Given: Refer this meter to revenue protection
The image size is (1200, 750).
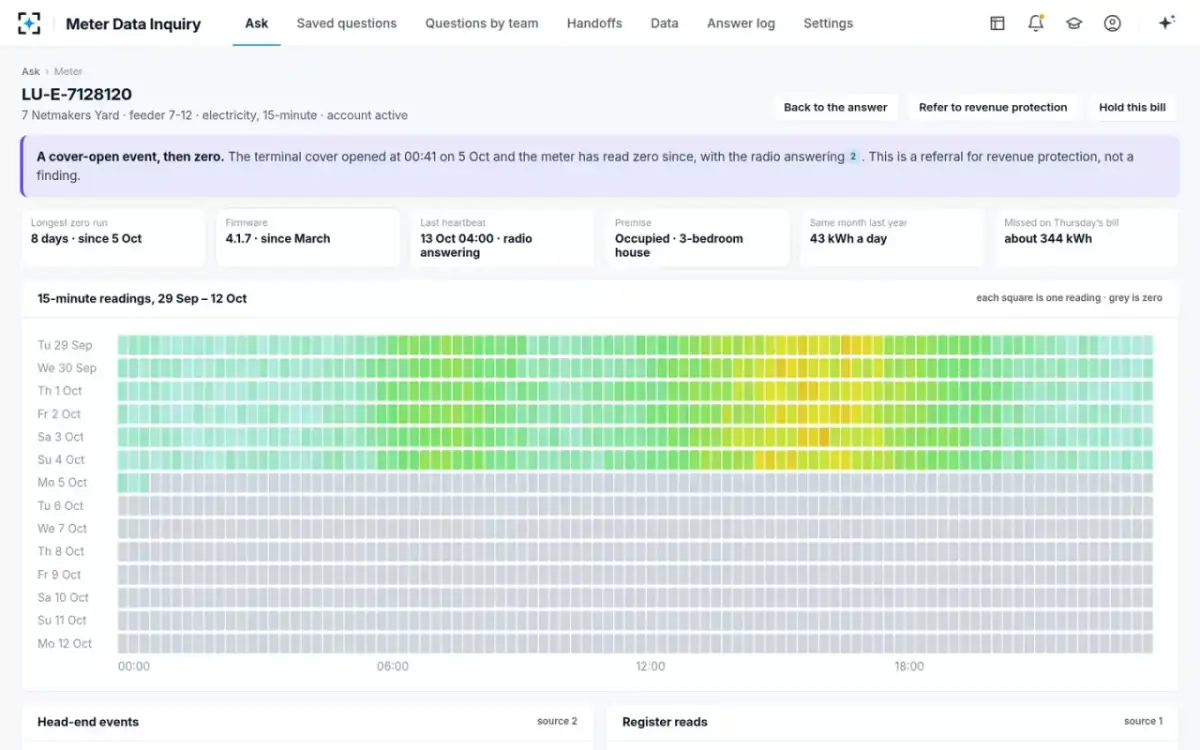Looking at the screenshot, I should (993, 107).
